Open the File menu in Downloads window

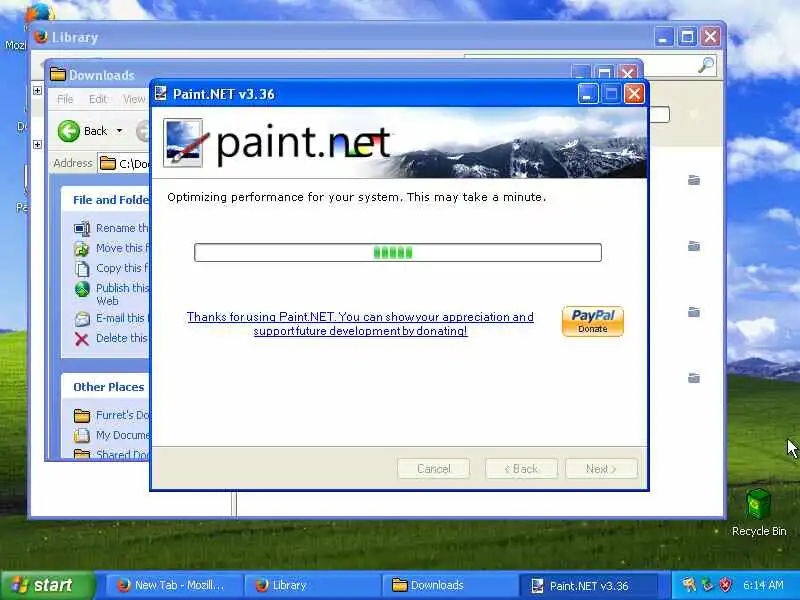tap(65, 99)
